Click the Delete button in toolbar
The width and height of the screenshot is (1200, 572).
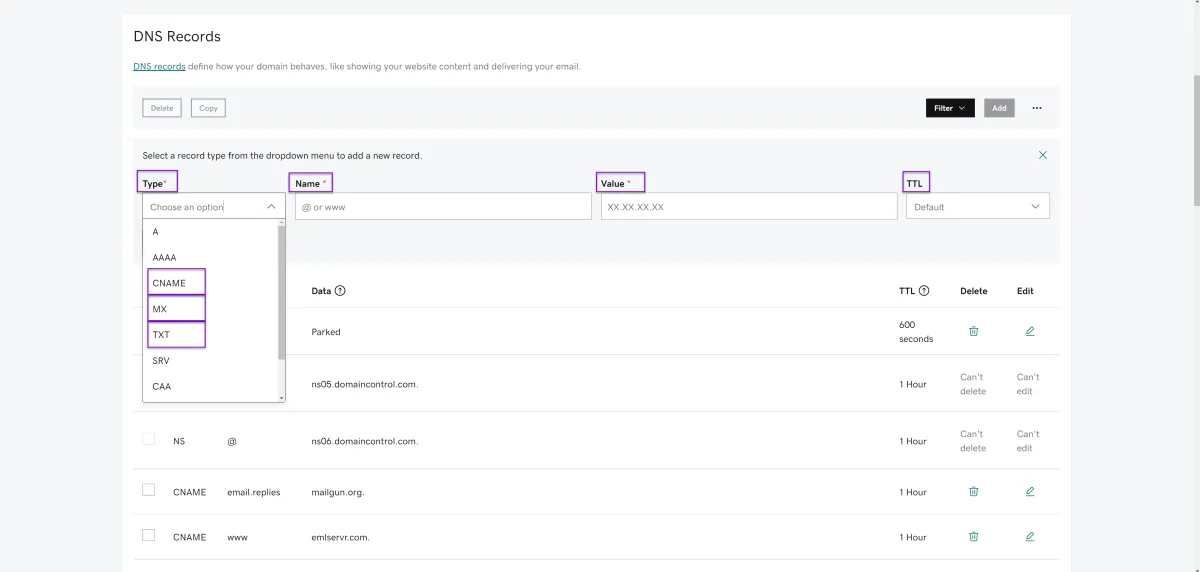pos(162,108)
